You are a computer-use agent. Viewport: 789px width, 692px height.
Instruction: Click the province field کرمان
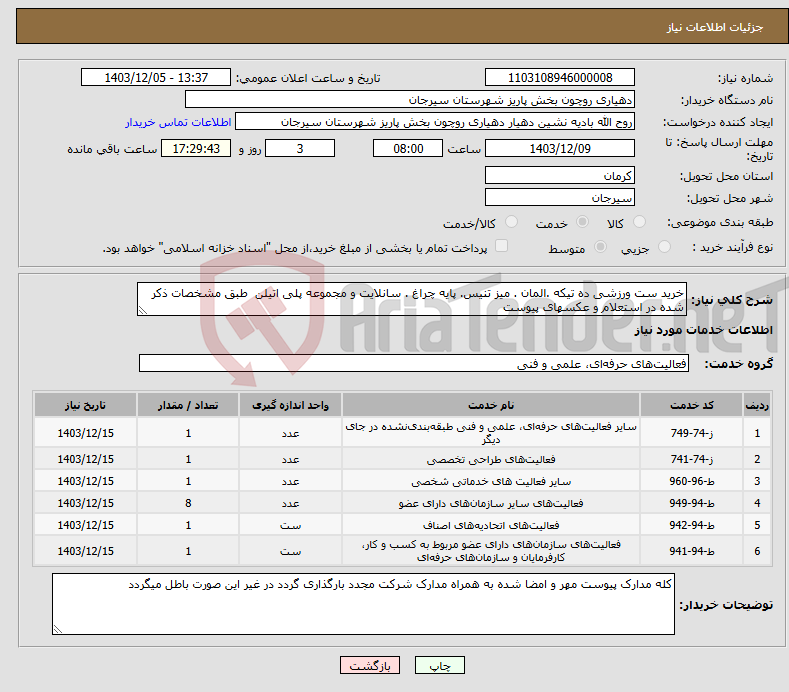pyautogui.click(x=560, y=175)
